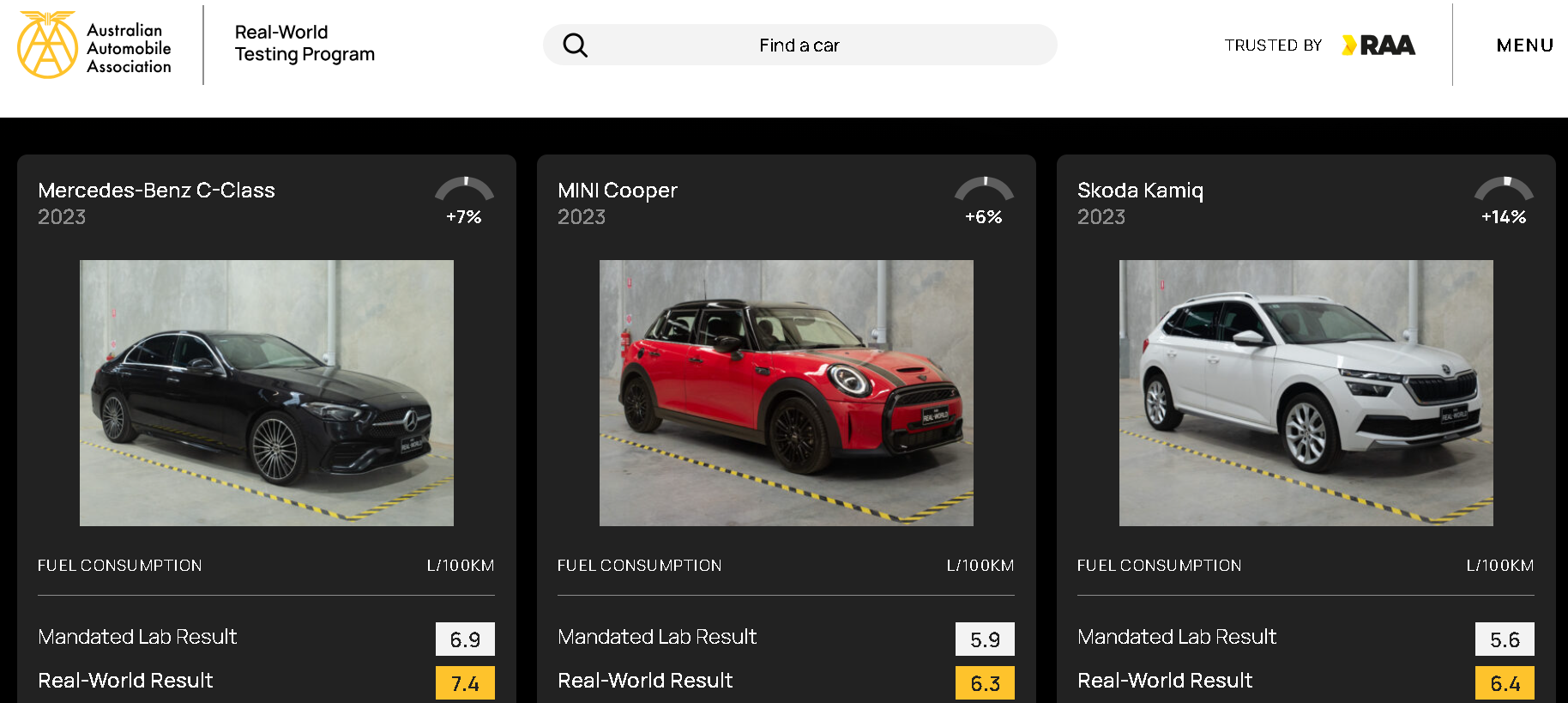Click the Mercedes-Benz +7% gauge icon
This screenshot has height=703, width=1568.
464,191
